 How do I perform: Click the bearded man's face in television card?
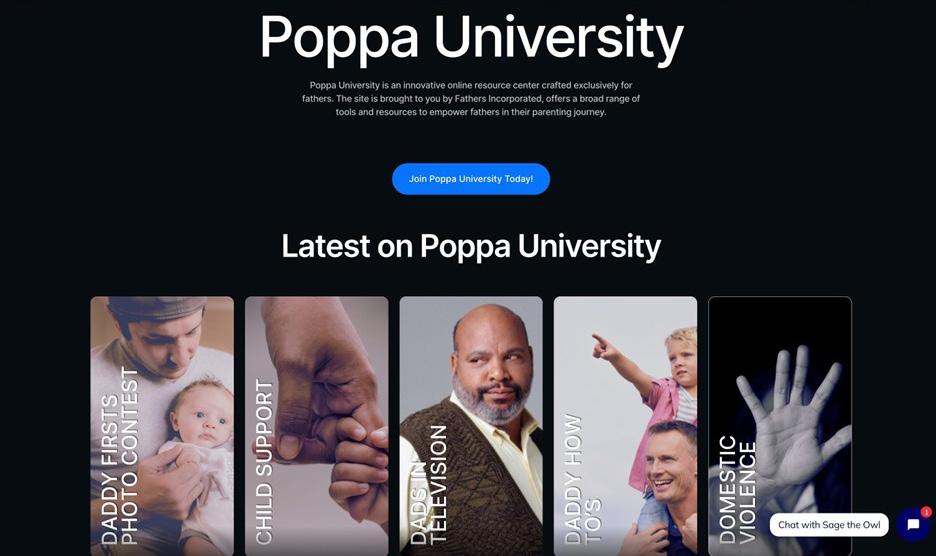pos(489,370)
